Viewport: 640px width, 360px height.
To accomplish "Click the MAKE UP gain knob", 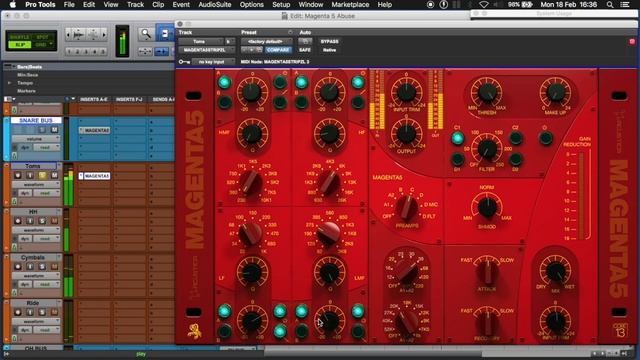I will click(556, 93).
